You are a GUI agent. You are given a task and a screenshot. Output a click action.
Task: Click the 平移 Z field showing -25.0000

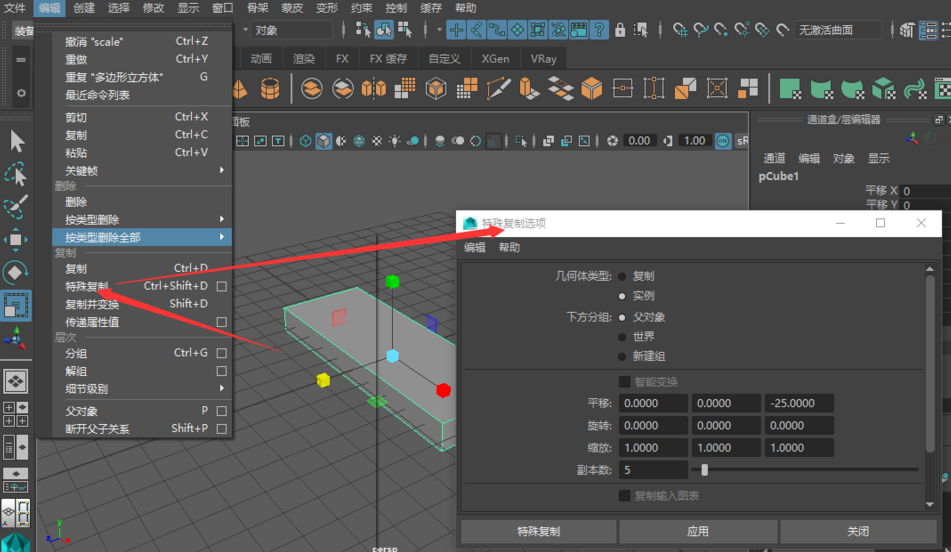click(x=799, y=403)
